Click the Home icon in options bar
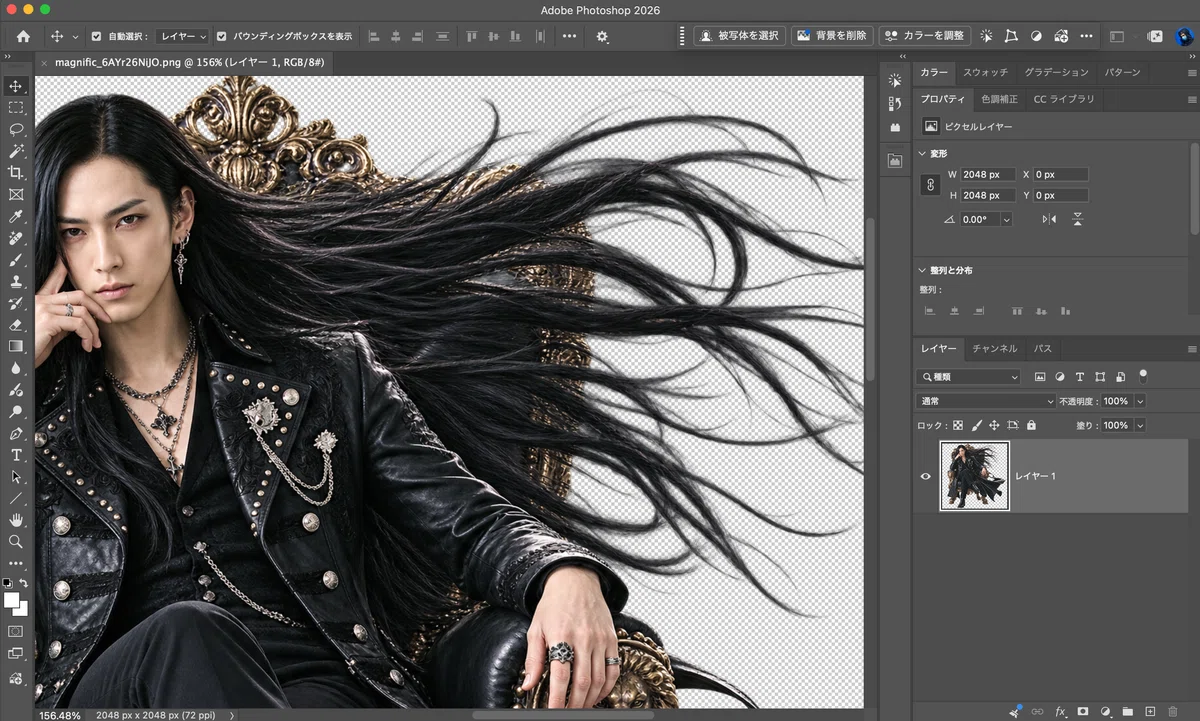 pyautogui.click(x=23, y=36)
